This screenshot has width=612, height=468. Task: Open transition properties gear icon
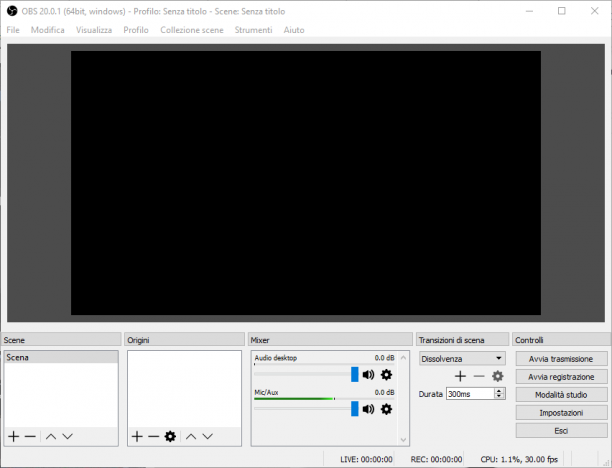(498, 376)
